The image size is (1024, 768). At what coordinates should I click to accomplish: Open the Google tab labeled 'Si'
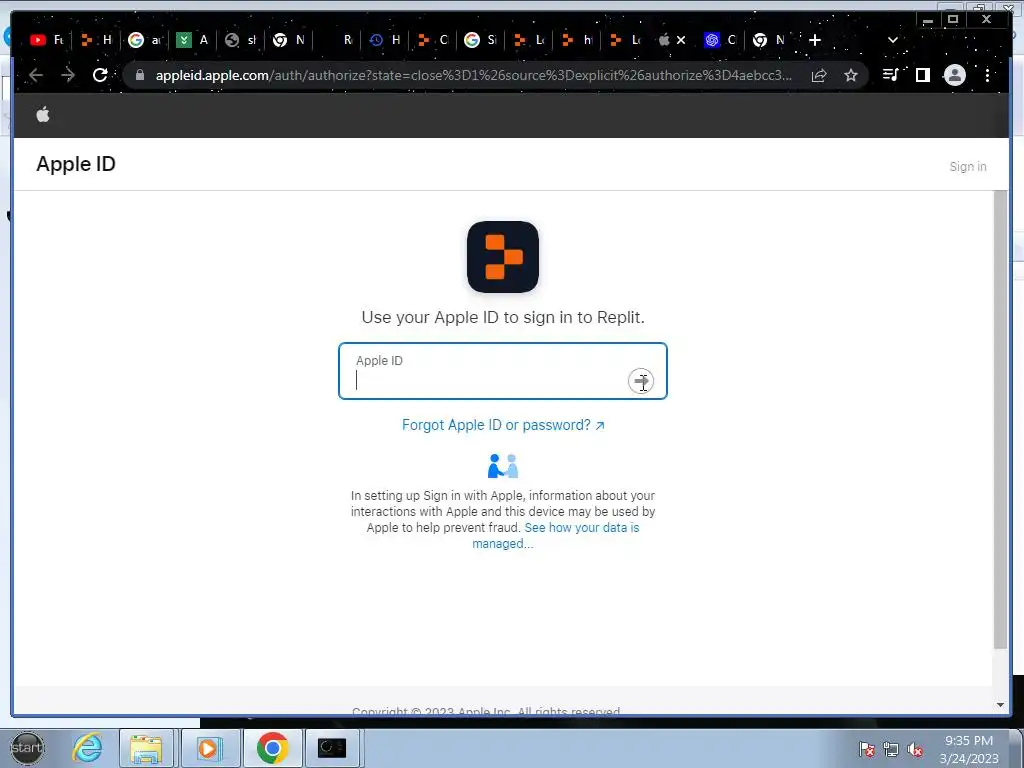pos(481,40)
